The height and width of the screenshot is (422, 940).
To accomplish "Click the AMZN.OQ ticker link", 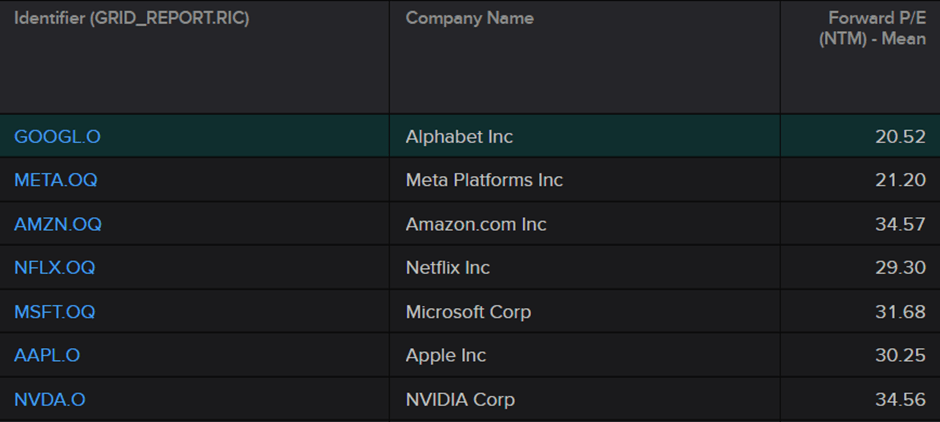I will point(57,224).
